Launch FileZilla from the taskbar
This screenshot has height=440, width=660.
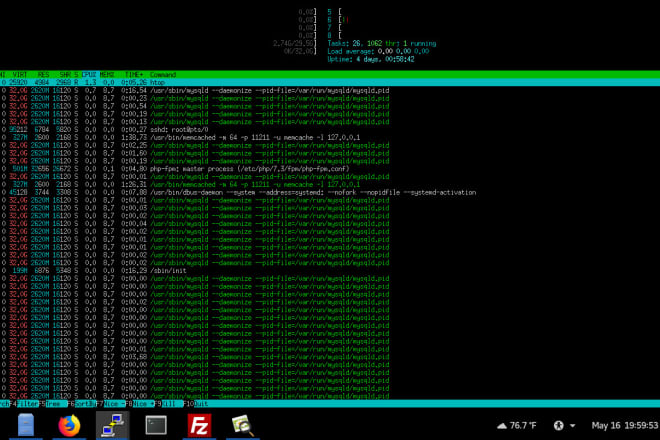[199, 425]
